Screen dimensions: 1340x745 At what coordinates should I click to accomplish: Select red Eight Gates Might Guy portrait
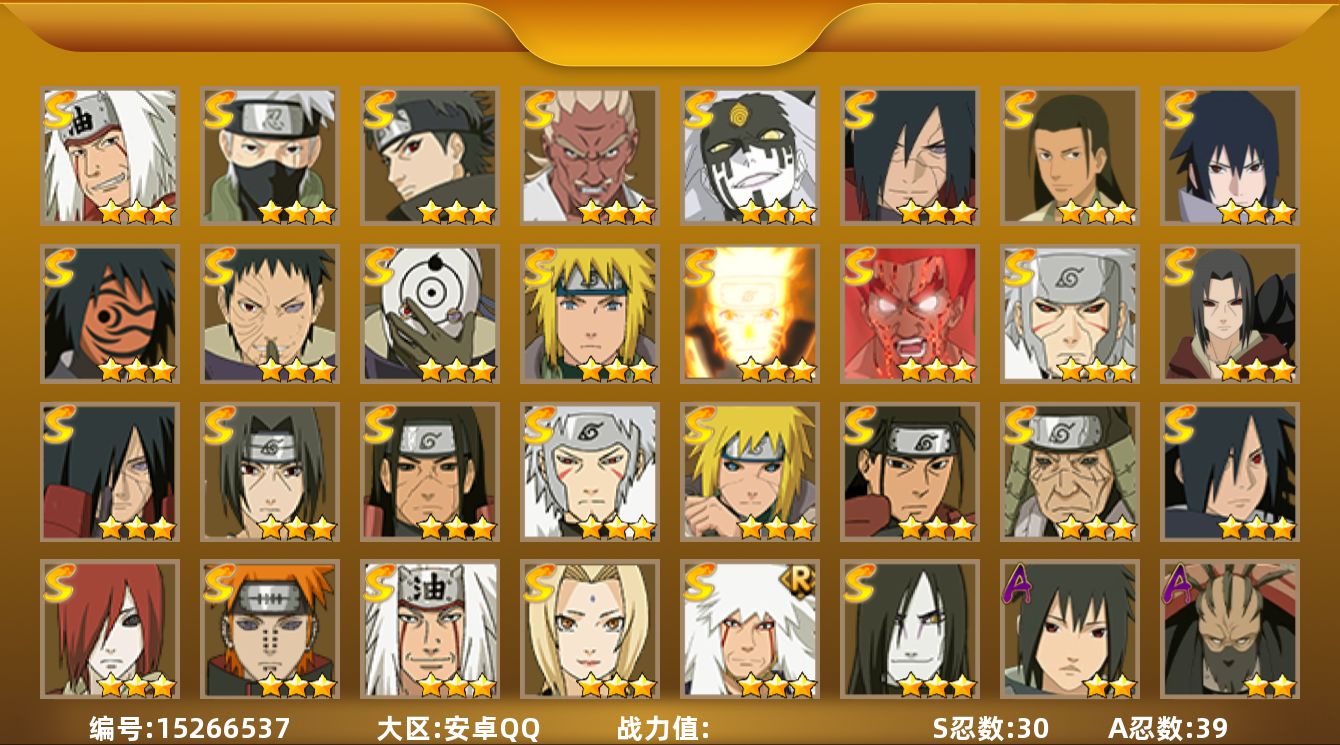point(910,314)
